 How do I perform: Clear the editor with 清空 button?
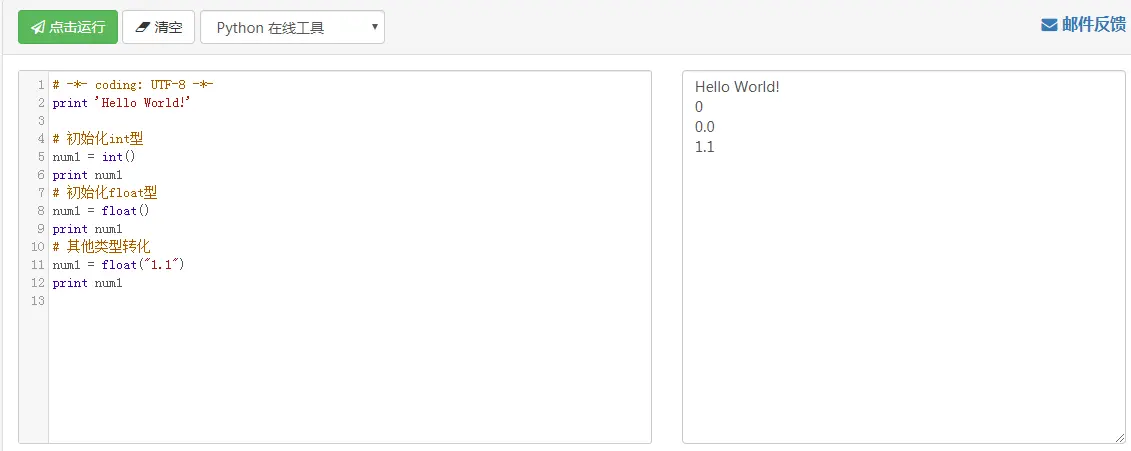159,27
